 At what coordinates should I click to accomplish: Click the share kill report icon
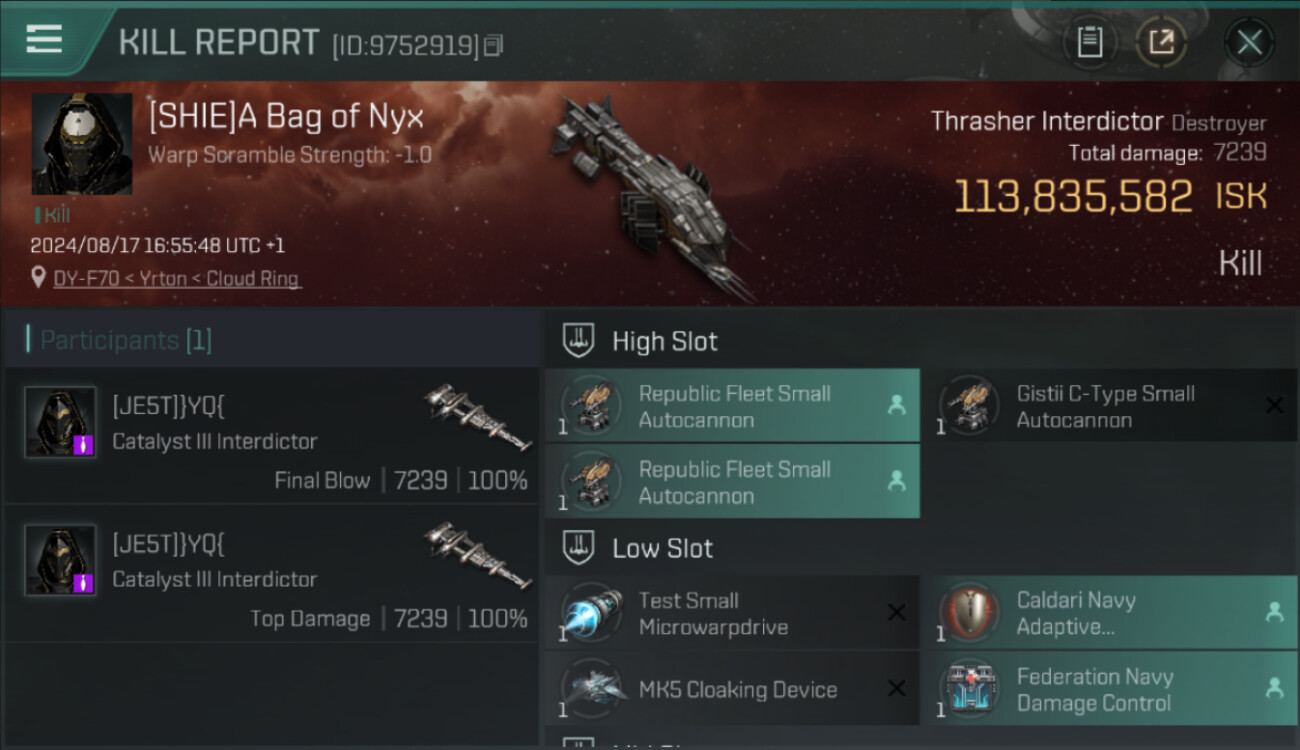click(1161, 42)
